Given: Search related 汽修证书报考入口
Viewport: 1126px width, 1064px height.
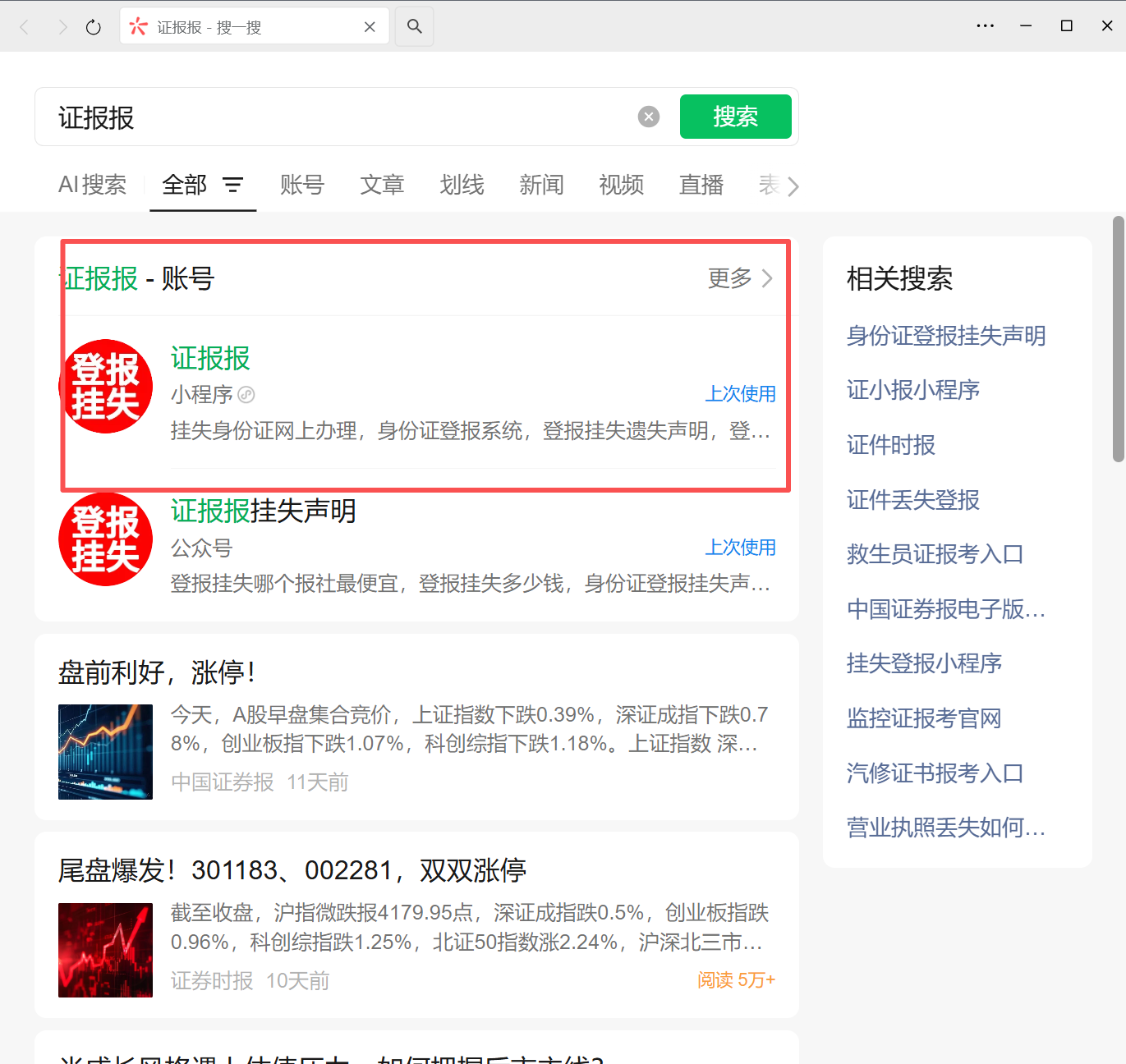Looking at the screenshot, I should 935,773.
